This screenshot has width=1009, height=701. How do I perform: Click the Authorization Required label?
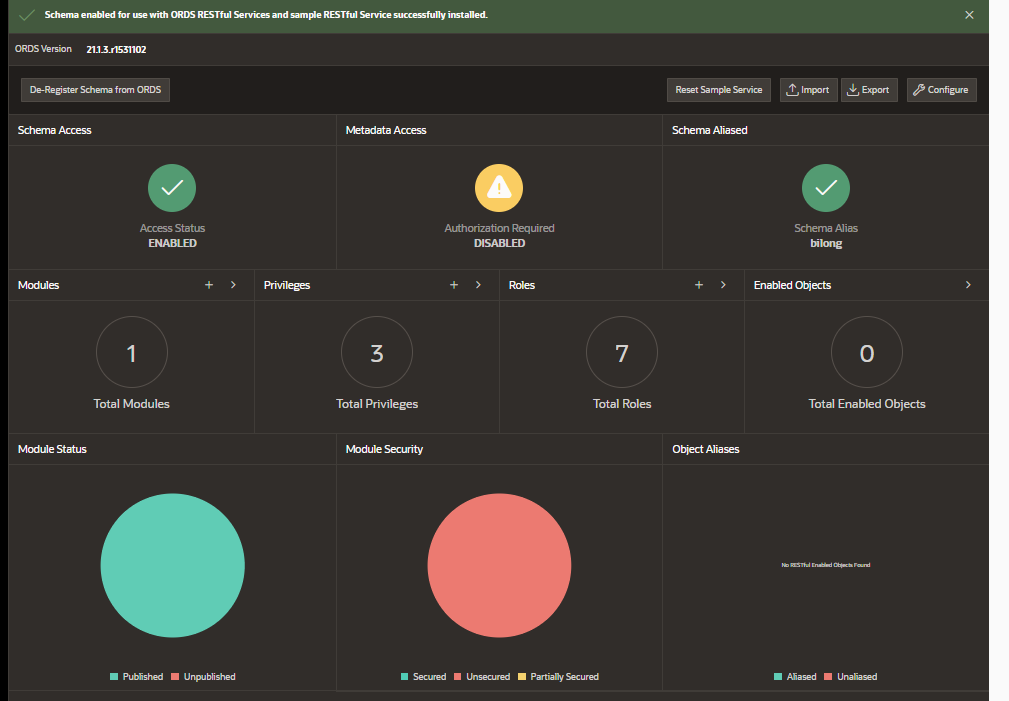tap(499, 228)
